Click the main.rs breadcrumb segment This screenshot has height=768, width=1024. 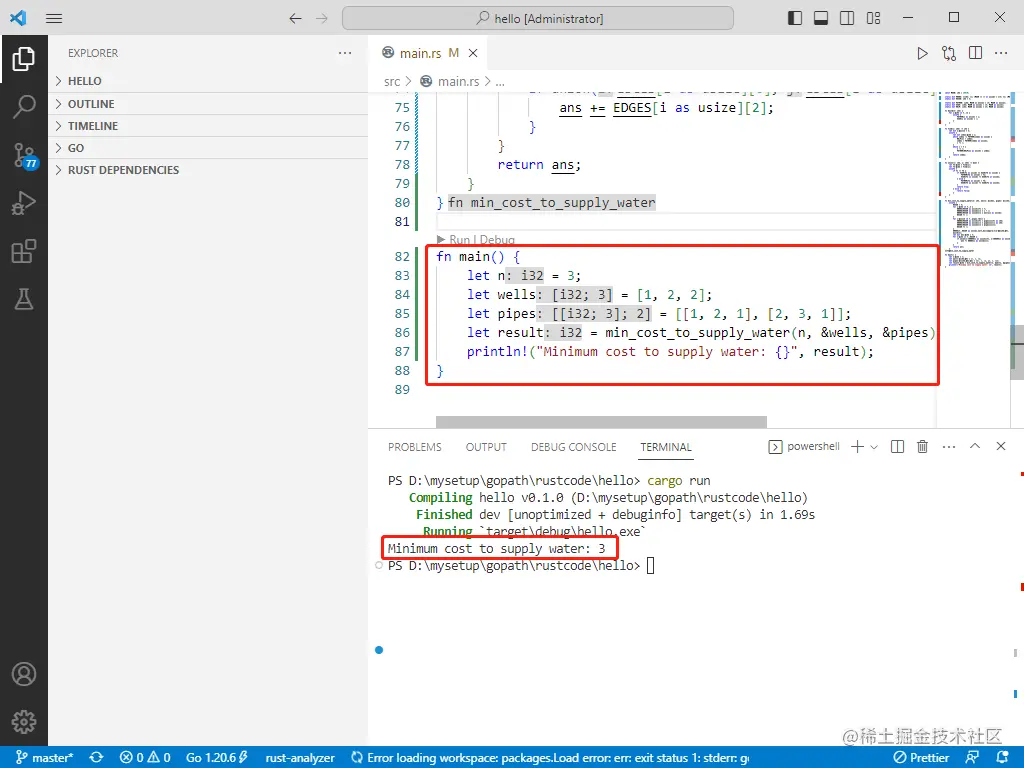pos(458,82)
